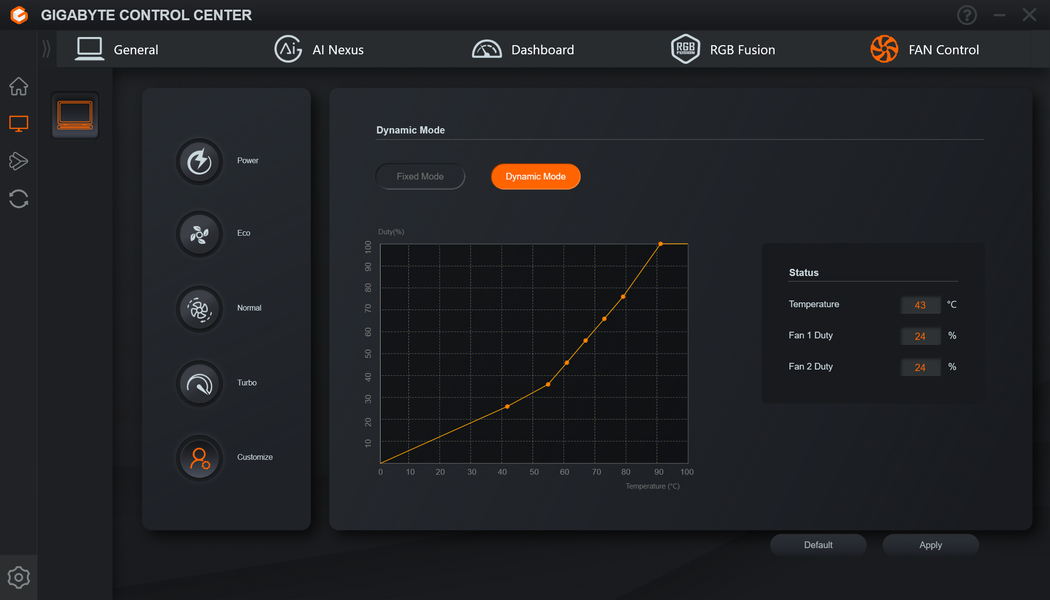Open the FAN Control tab
This screenshot has height=600, width=1050.
click(924, 50)
